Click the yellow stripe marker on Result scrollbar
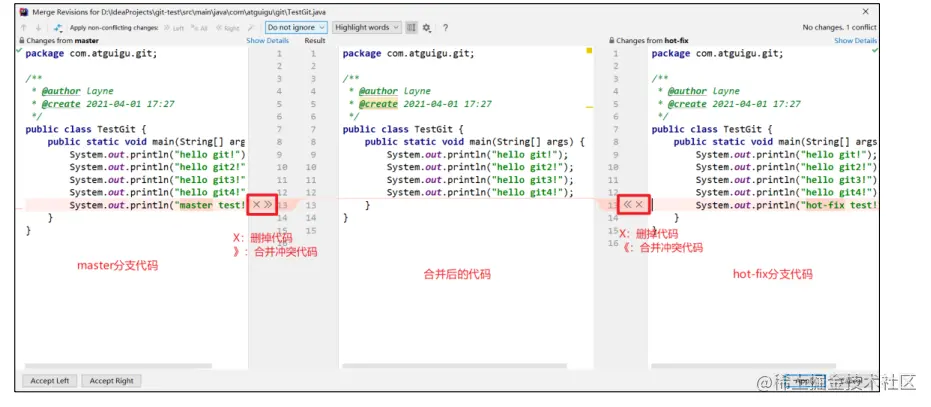The height and width of the screenshot is (407, 931). tap(589, 108)
